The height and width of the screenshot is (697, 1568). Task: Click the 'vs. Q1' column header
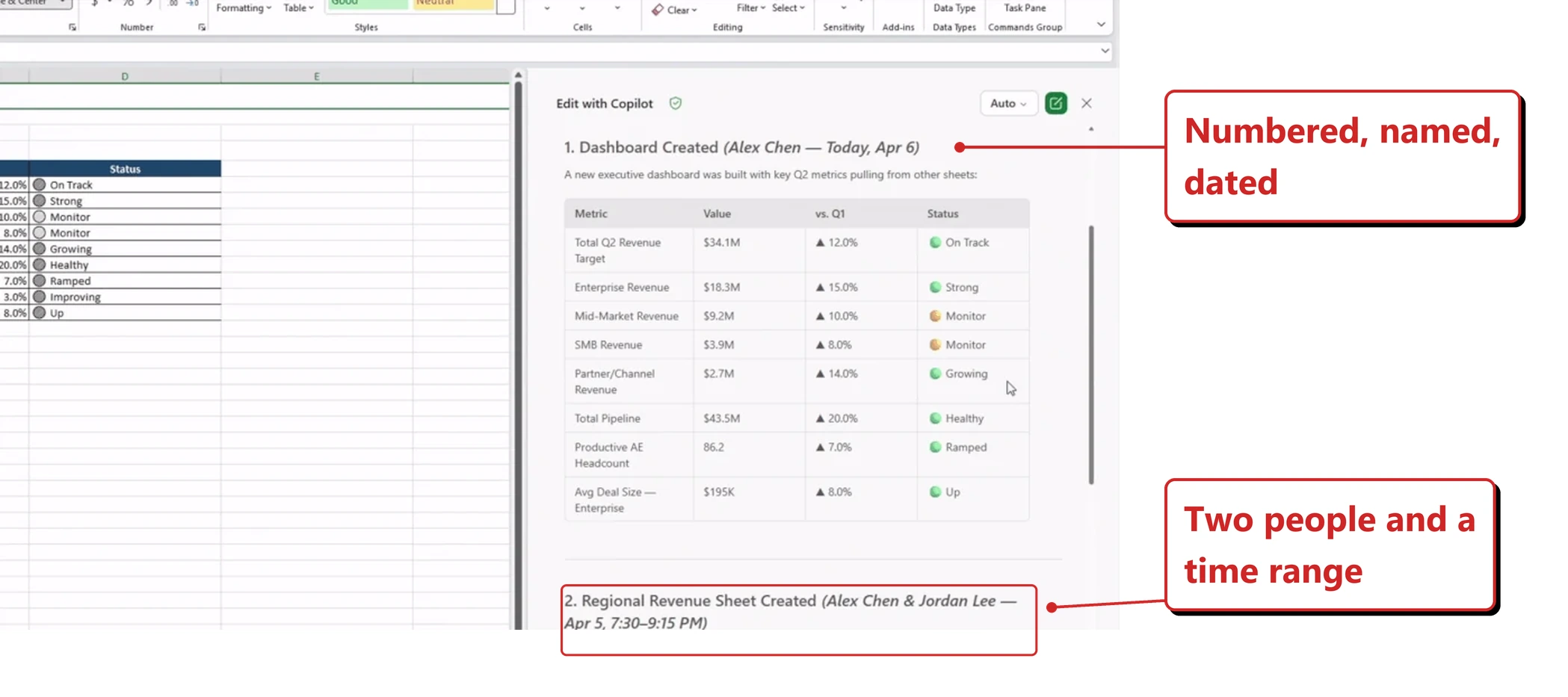click(830, 214)
